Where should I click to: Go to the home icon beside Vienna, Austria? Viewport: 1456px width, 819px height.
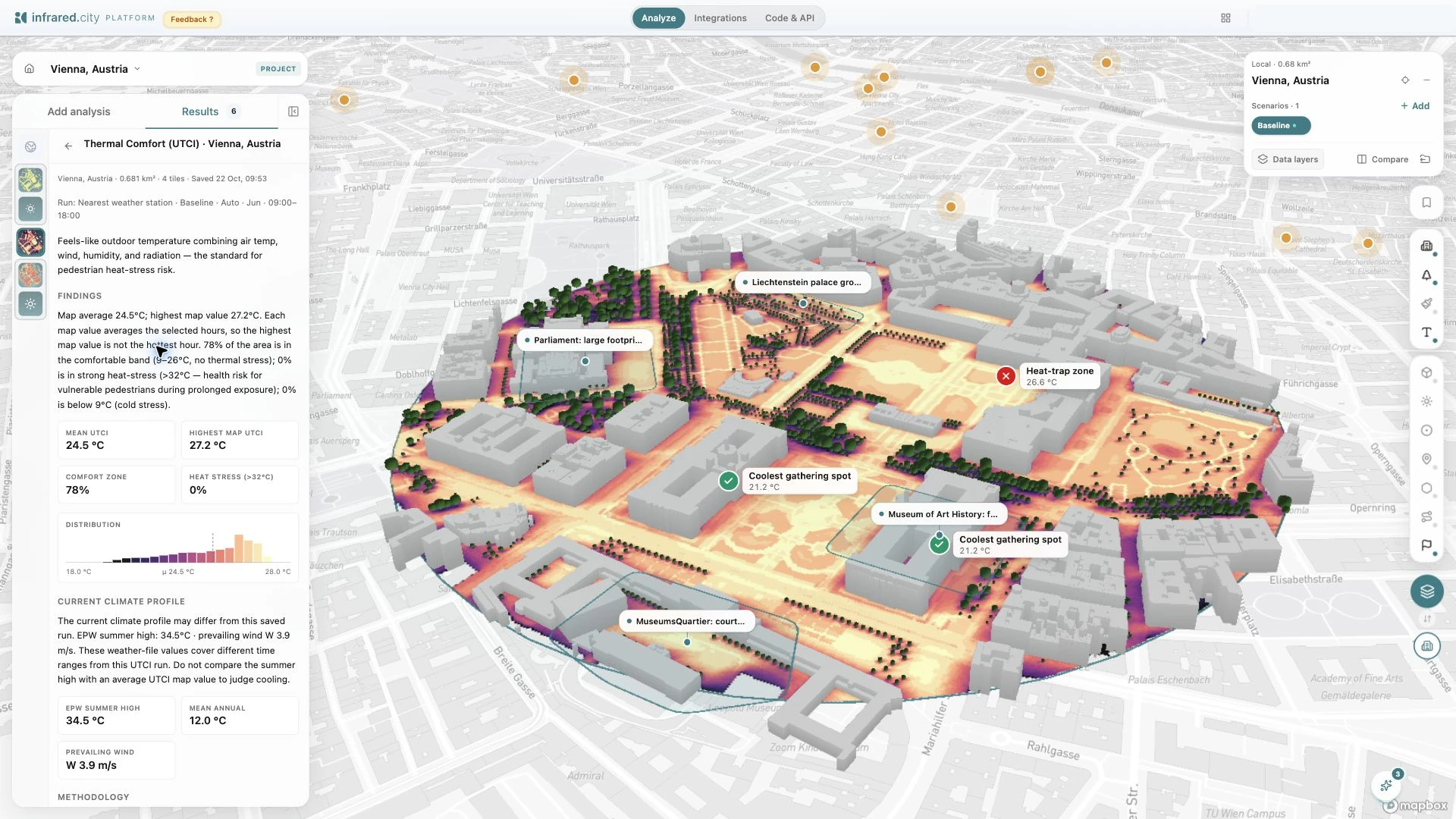pos(30,69)
